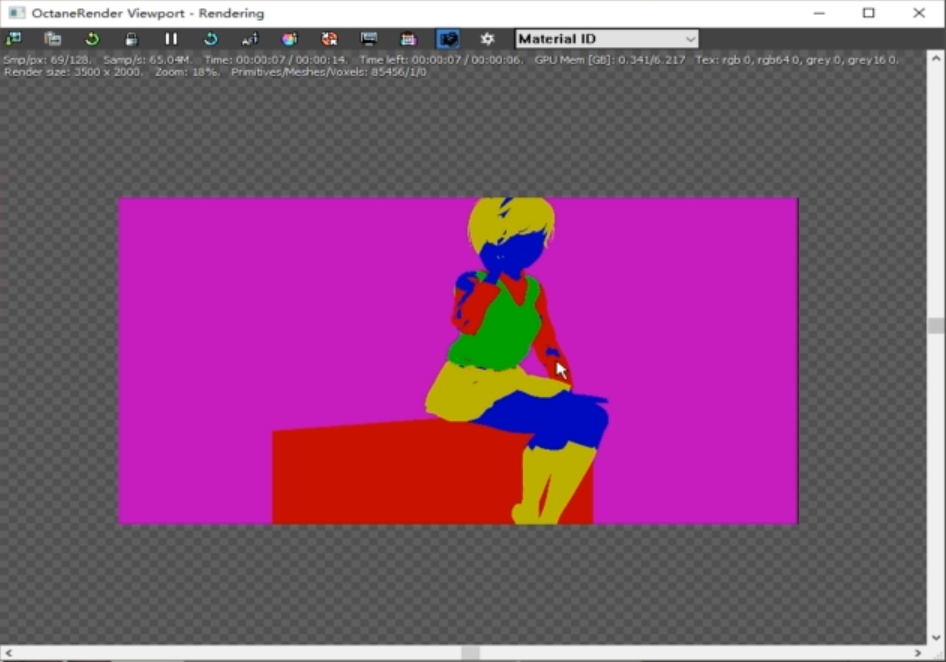Pause the current render
This screenshot has height=662, width=946.
171,39
